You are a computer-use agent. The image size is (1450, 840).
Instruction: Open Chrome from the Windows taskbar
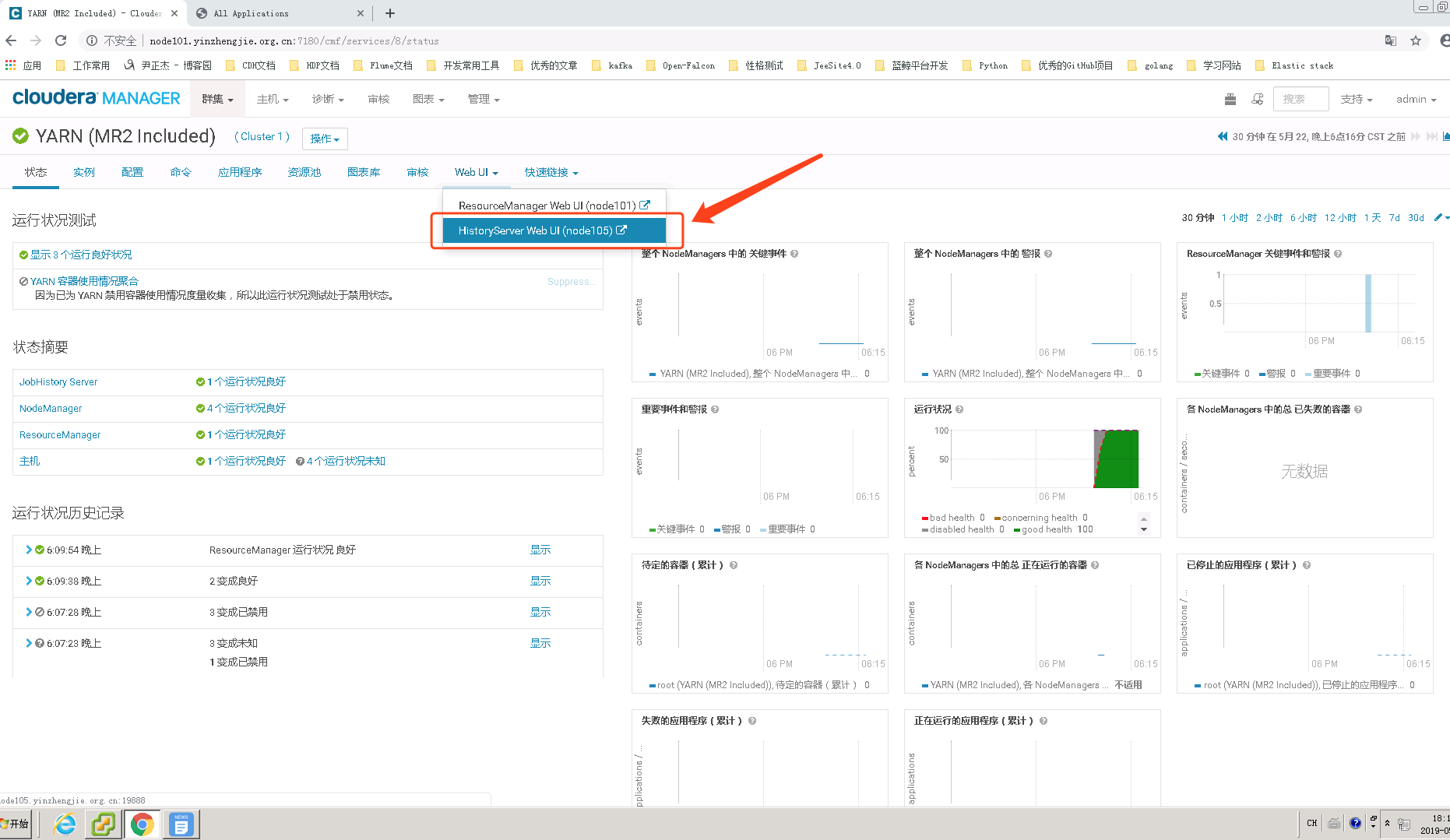pos(142,824)
